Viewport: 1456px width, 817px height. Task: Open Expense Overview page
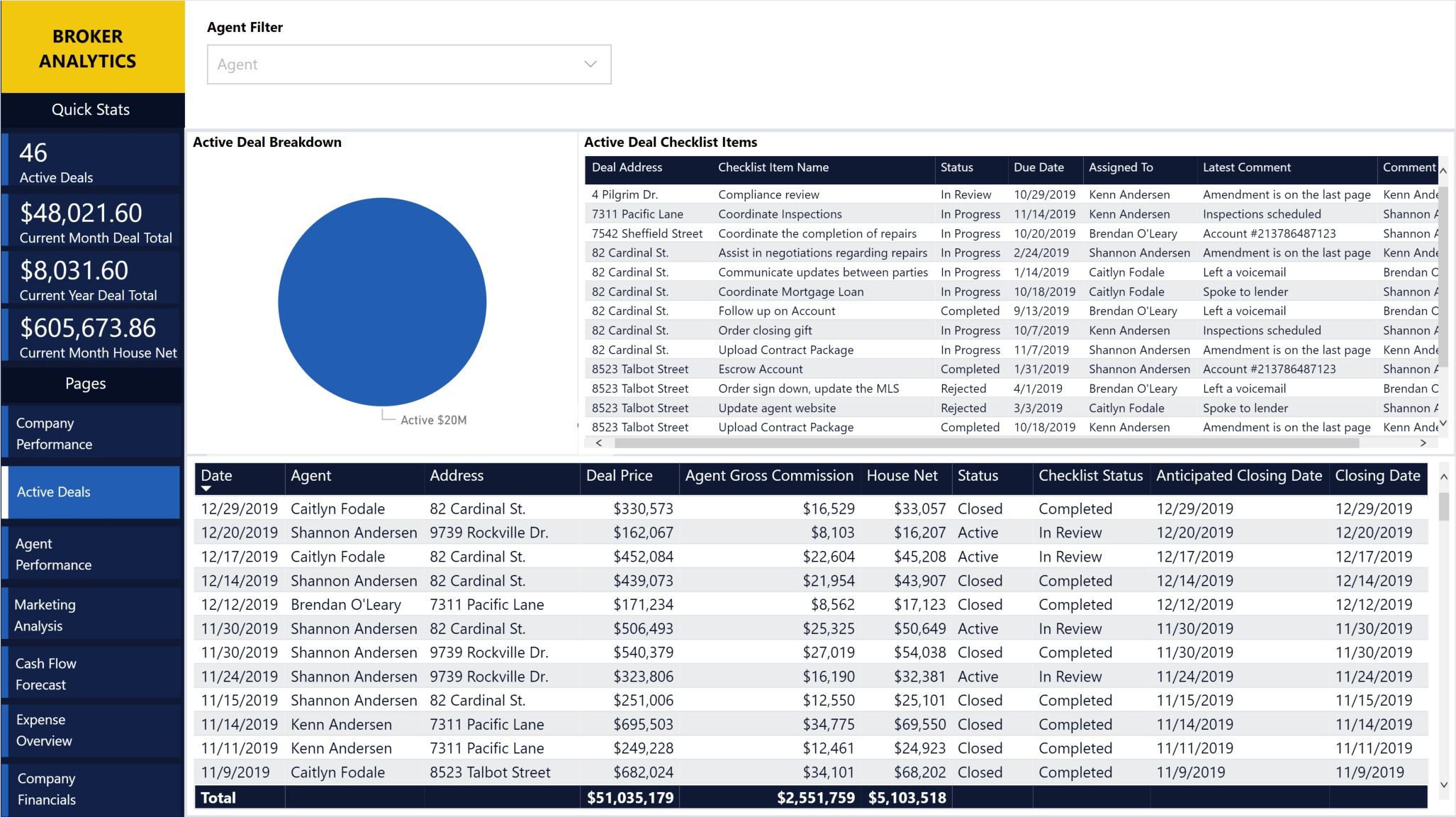[91, 730]
